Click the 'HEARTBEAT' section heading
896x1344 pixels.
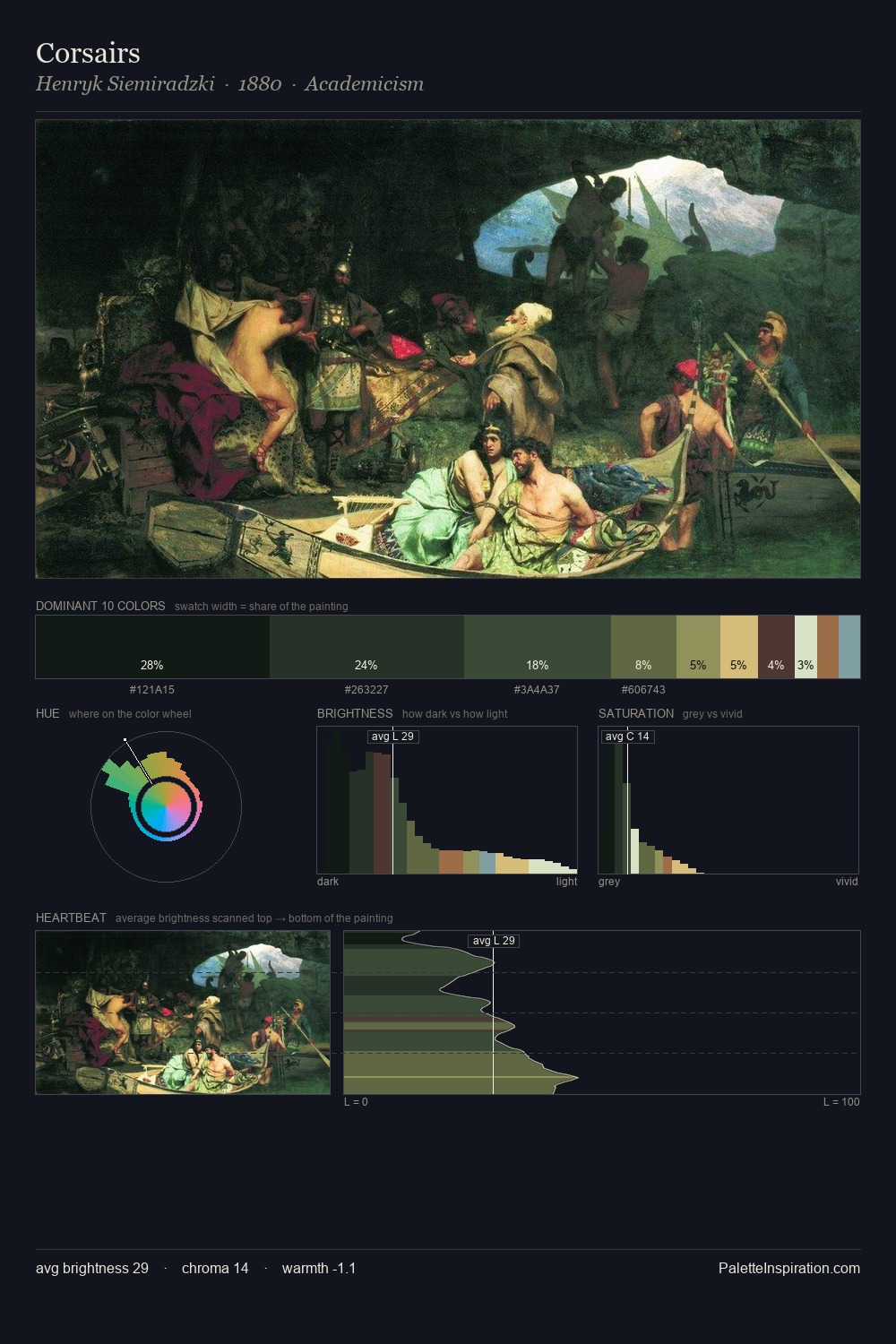point(71,918)
